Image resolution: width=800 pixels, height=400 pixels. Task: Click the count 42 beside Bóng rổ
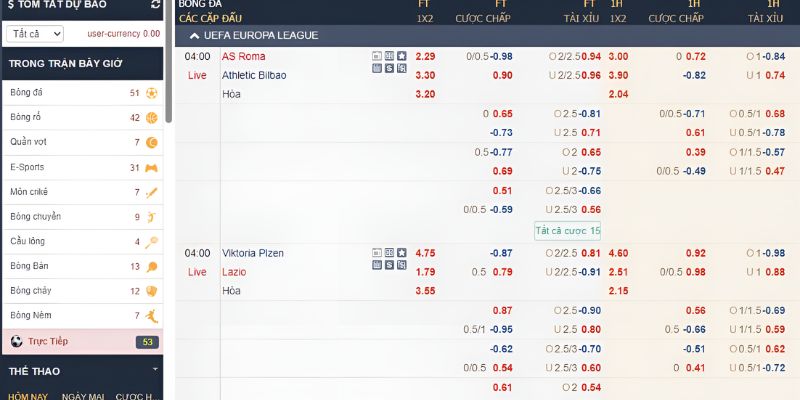pyautogui.click(x=135, y=118)
